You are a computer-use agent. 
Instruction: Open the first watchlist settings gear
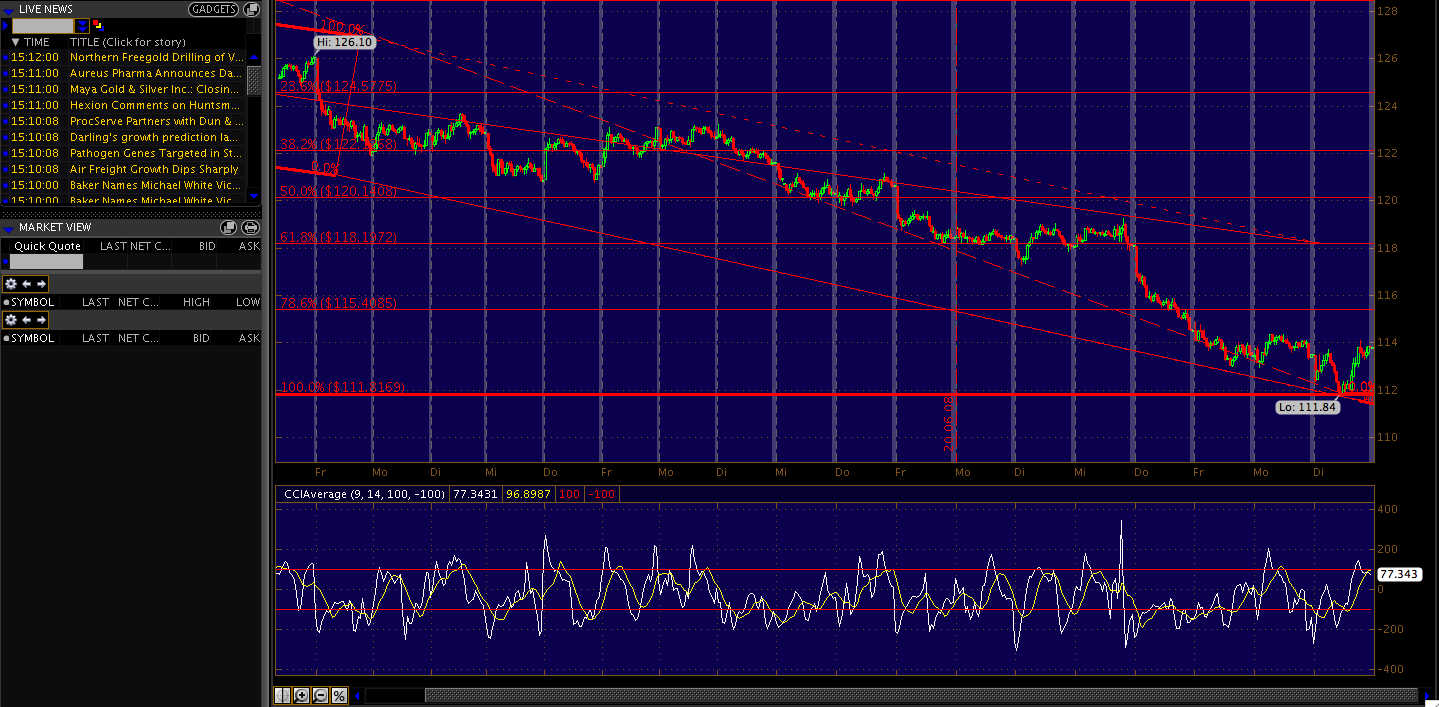click(11, 284)
